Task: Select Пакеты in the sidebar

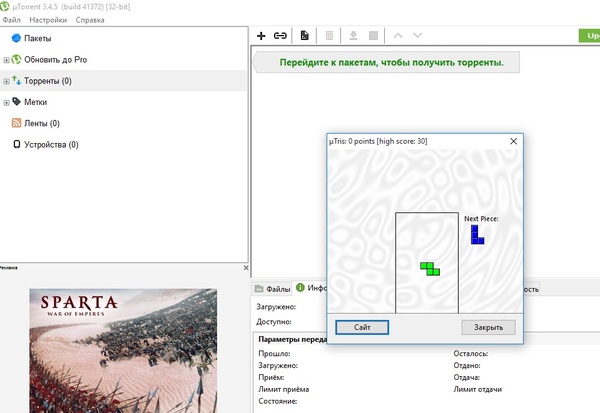Action: (x=38, y=38)
